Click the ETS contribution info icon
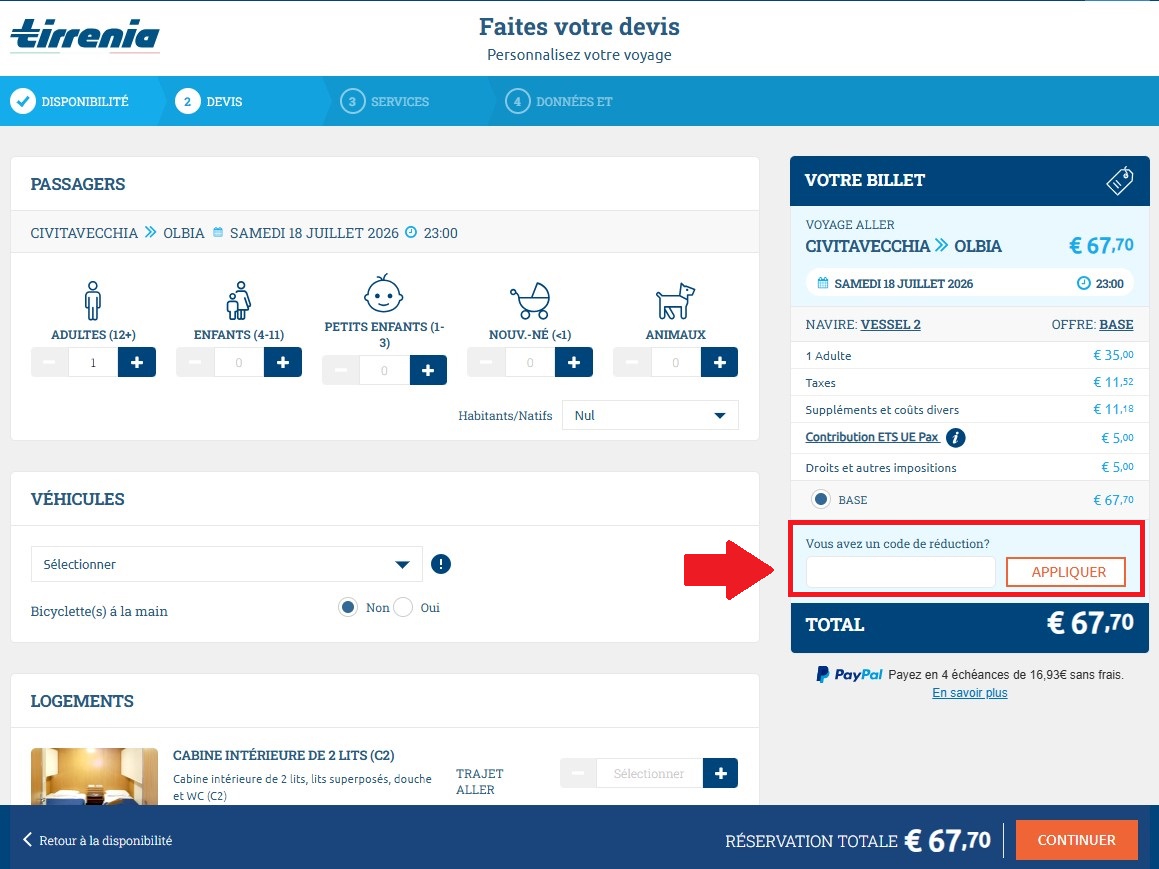The width and height of the screenshot is (1159, 869). click(x=955, y=438)
